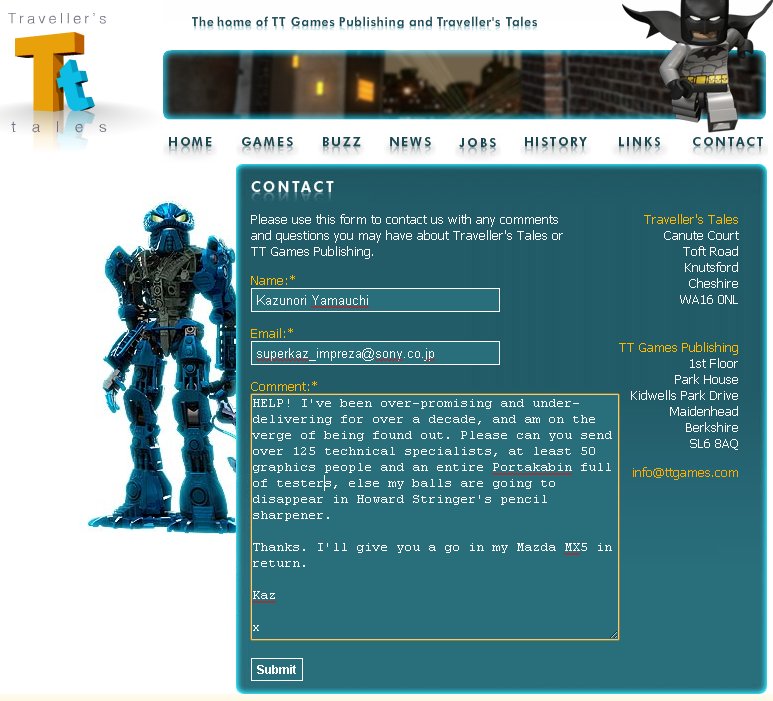Click the TT Games Publishing address heading
The width and height of the screenshot is (773, 701).
pos(678,348)
